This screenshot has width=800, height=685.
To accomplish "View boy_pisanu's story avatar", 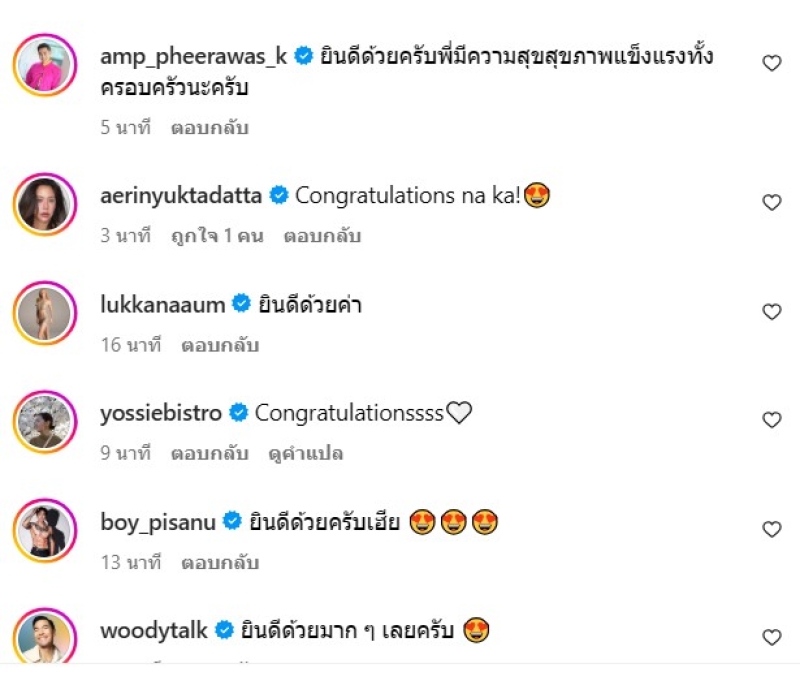I will click(45, 530).
